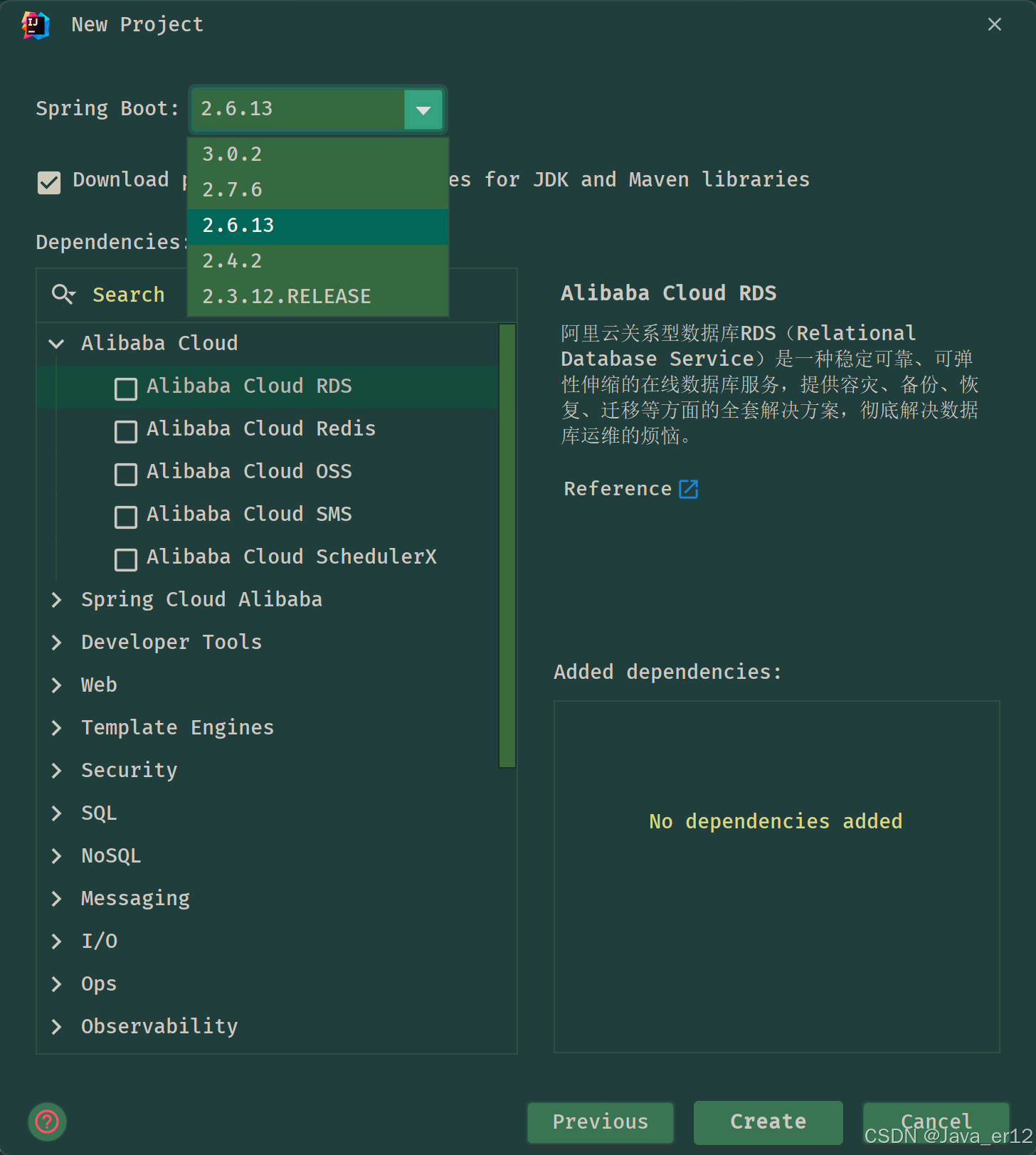Expand the Web category
This screenshot has height=1155, width=1036.
pyautogui.click(x=56, y=685)
